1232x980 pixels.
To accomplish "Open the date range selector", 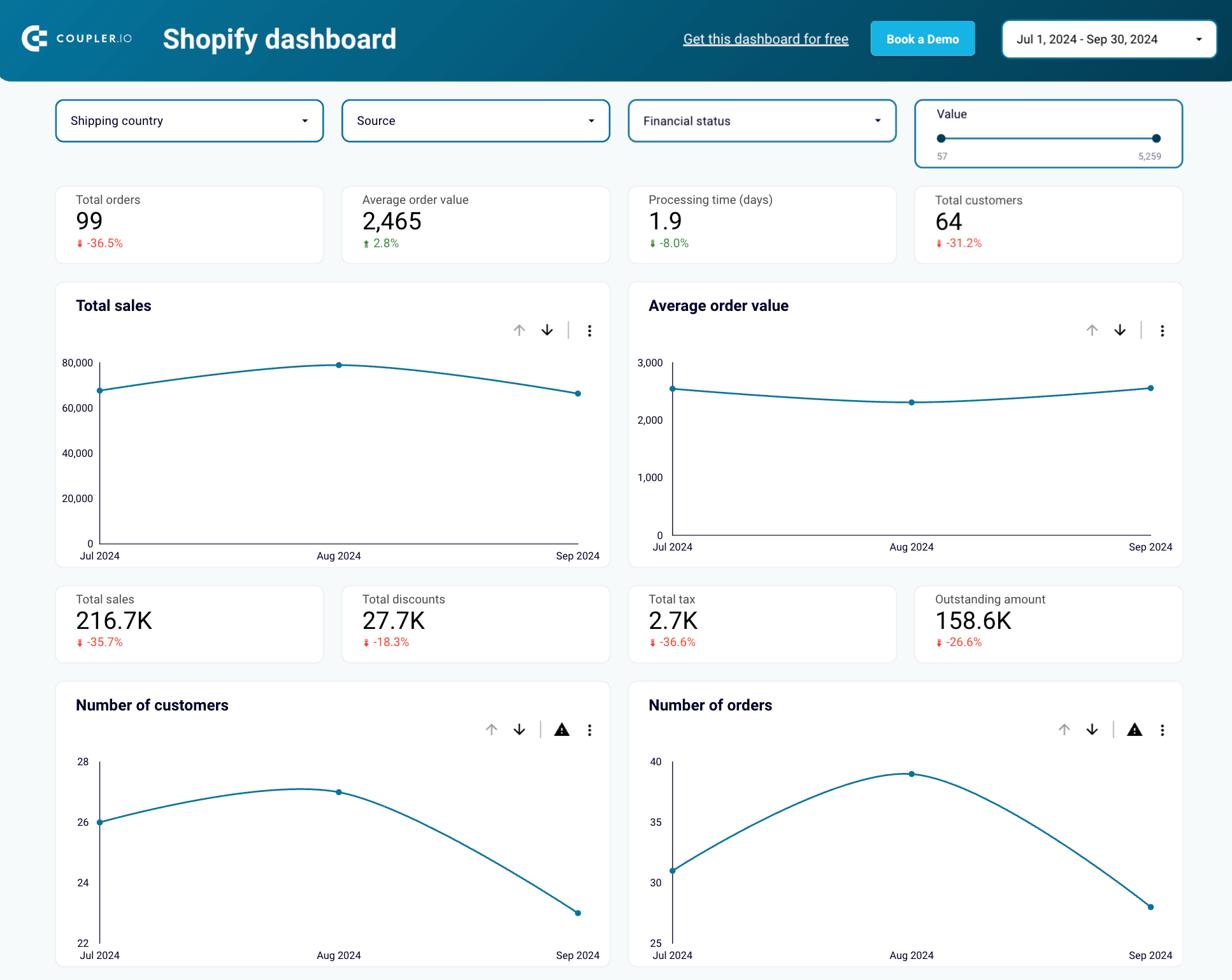I will click(1108, 39).
